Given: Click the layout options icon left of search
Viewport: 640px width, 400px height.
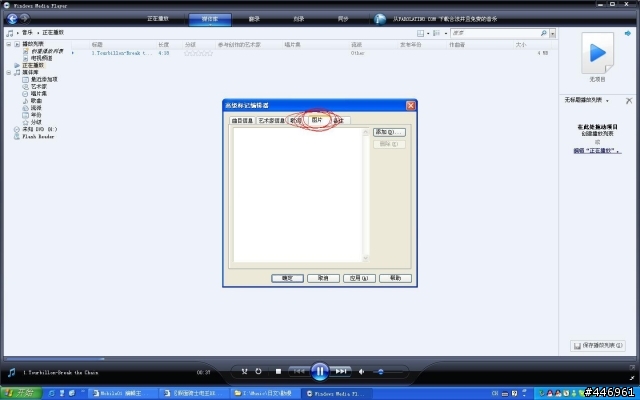Looking at the screenshot, I should [x=420, y=33].
